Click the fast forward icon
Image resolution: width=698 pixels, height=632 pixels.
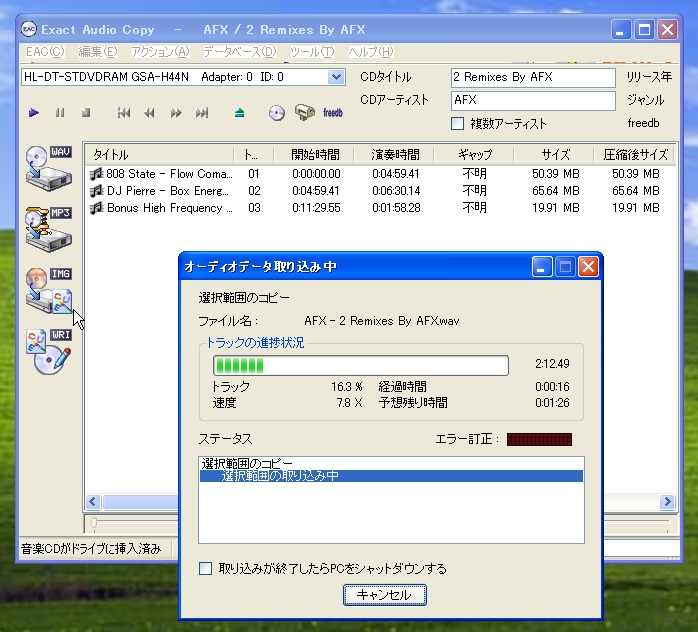tap(176, 113)
